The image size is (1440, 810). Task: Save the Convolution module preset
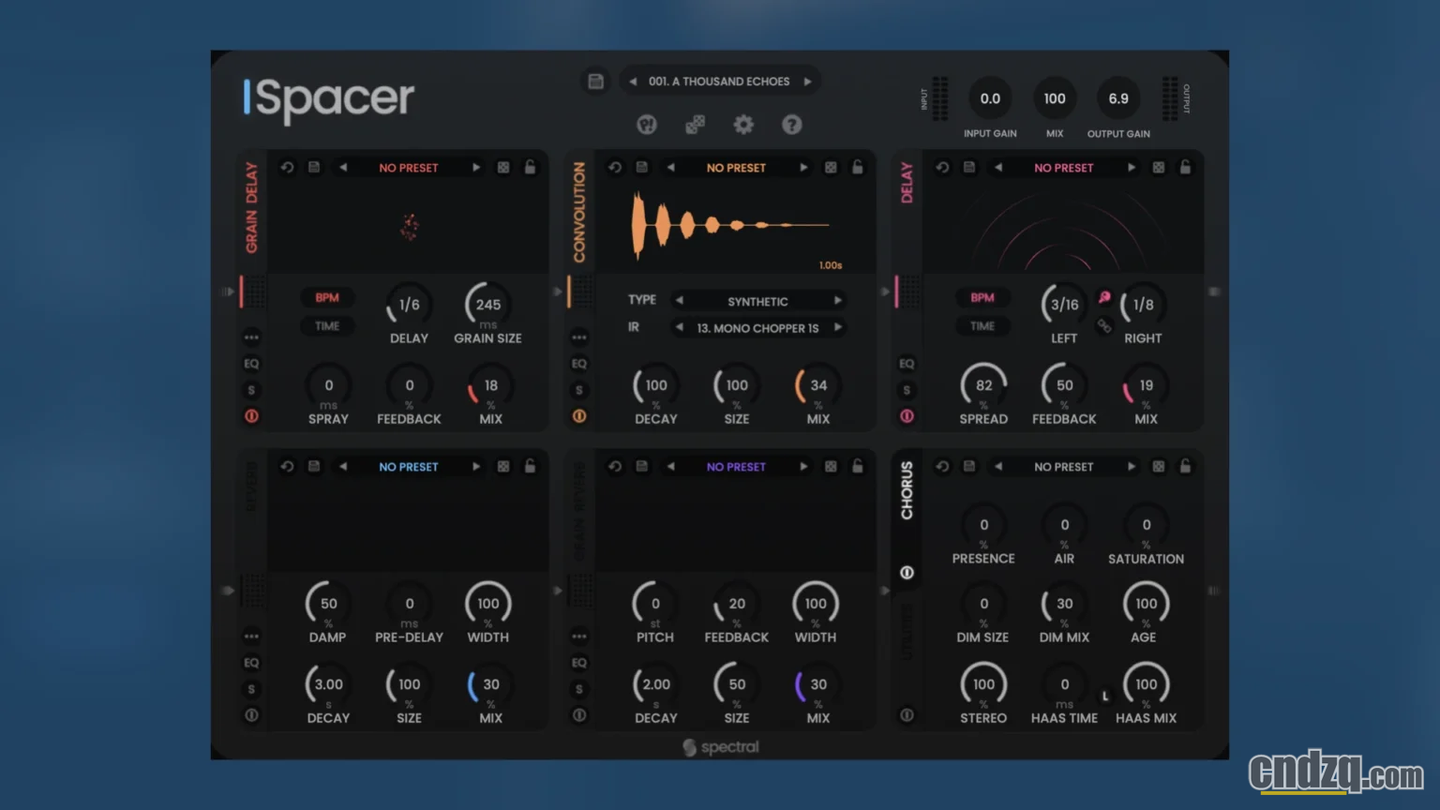(x=642, y=167)
